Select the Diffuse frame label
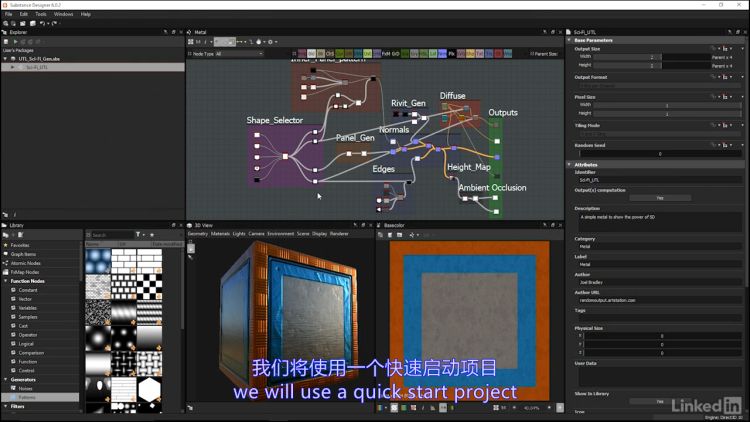The width and height of the screenshot is (750, 422). click(x=452, y=96)
